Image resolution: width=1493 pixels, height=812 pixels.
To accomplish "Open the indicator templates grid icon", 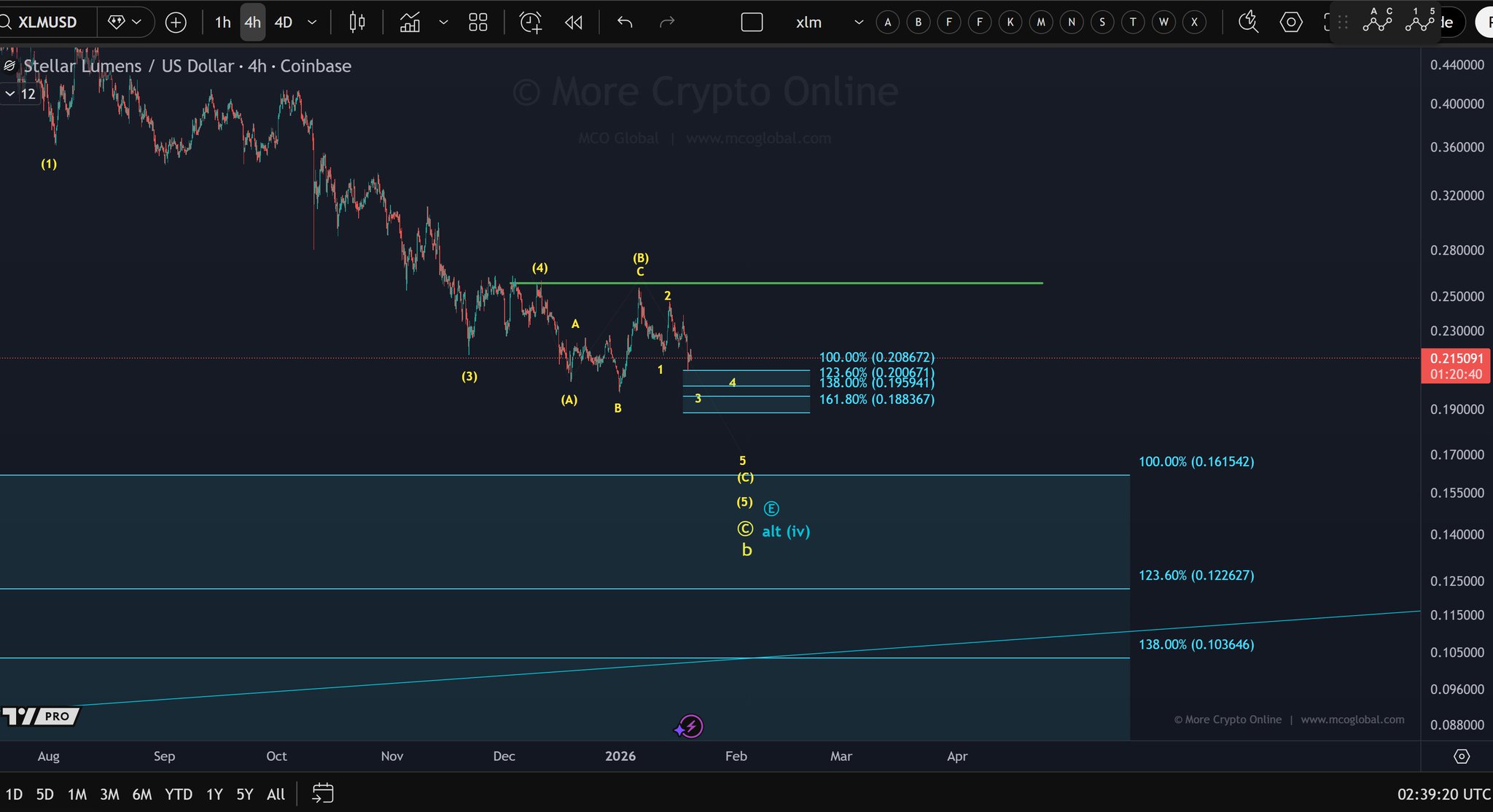I will 477,23.
